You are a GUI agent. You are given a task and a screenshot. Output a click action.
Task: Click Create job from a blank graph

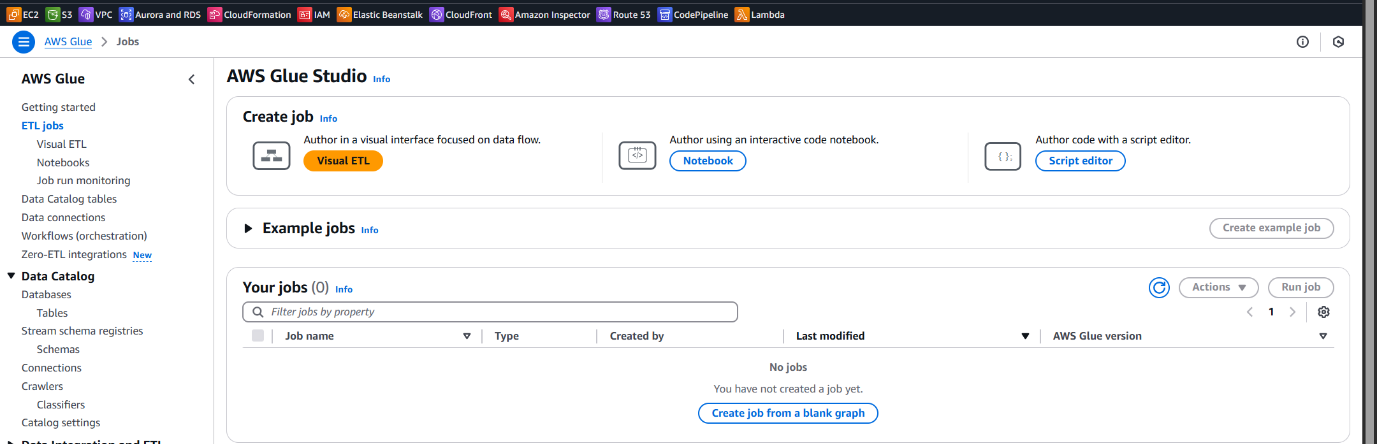pyautogui.click(x=788, y=413)
